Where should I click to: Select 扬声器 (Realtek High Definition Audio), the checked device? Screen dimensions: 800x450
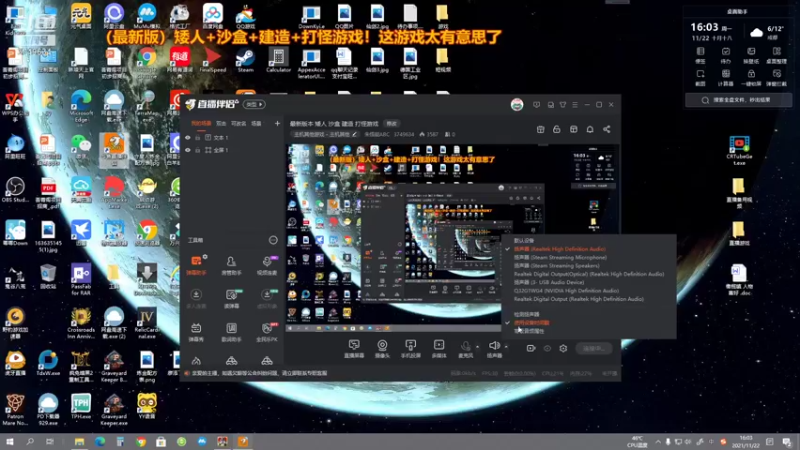point(560,249)
